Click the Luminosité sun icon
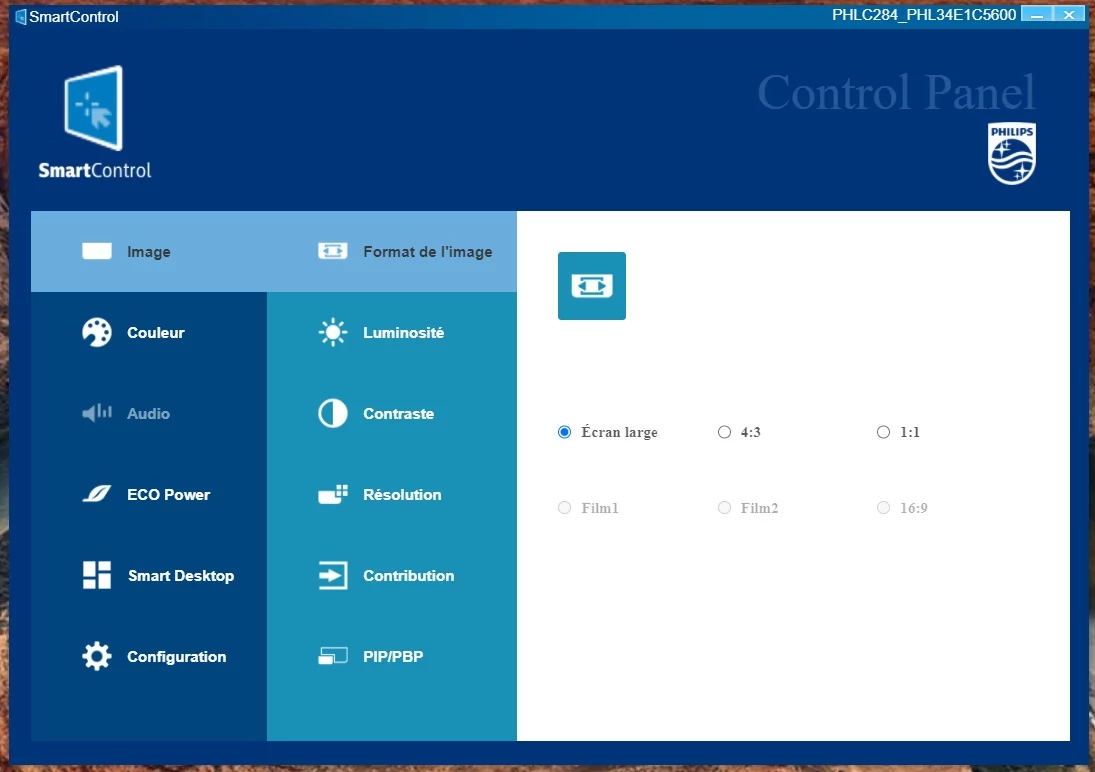 332,333
